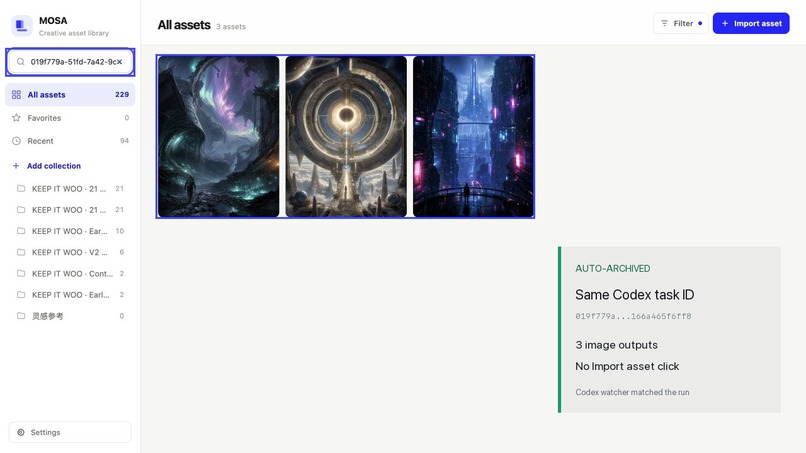Click the MOSA app logo icon
The width and height of the screenshot is (806, 453).
(x=22, y=25)
